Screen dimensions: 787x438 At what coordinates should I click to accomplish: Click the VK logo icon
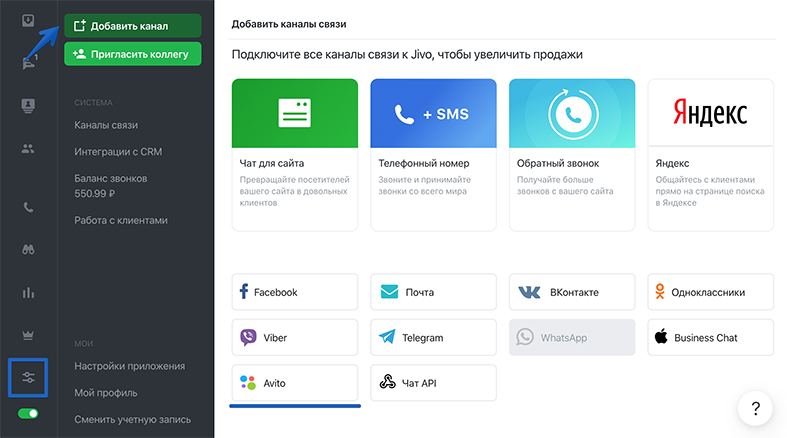coord(529,292)
